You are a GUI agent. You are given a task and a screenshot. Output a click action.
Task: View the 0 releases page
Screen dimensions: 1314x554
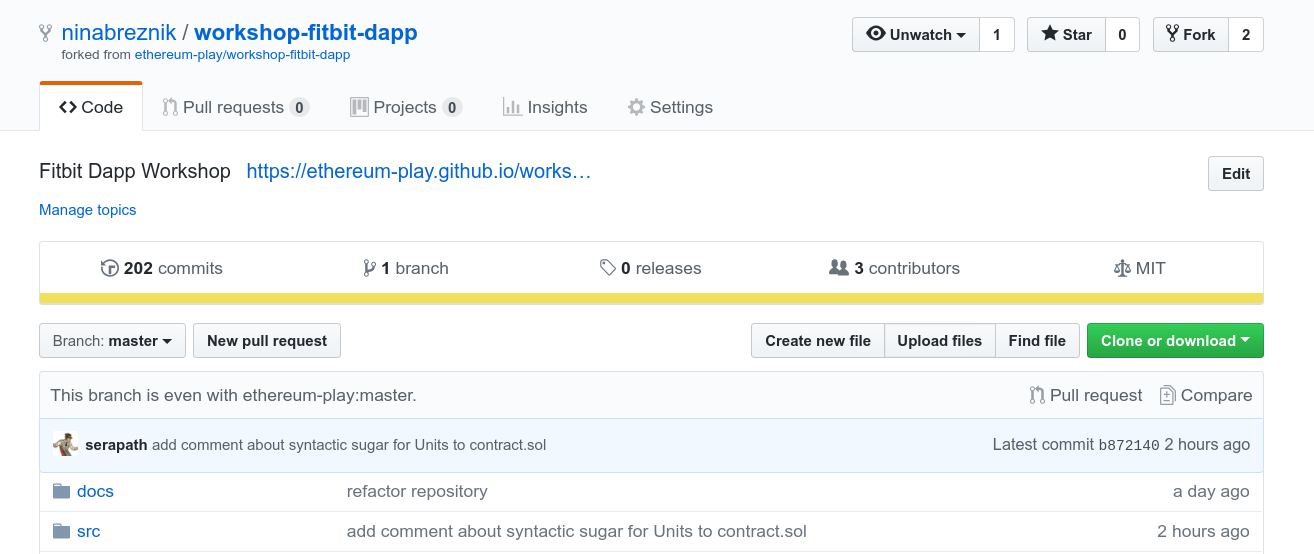pyautogui.click(x=650, y=268)
